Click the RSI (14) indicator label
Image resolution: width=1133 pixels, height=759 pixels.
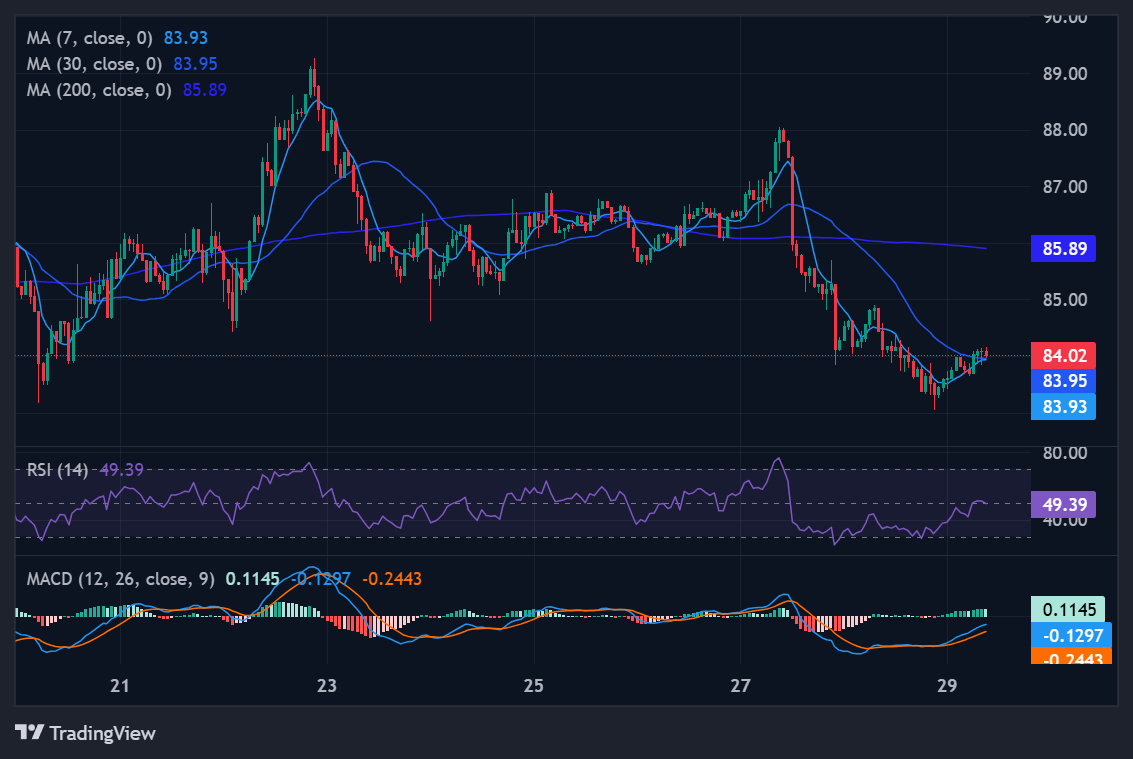tap(59, 470)
